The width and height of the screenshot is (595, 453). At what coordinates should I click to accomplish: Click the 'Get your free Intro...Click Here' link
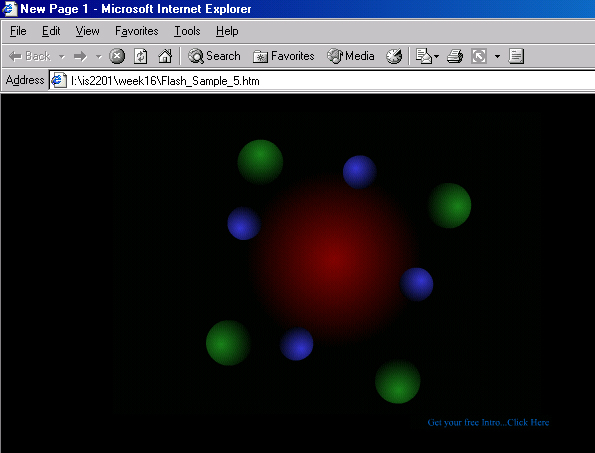click(488, 422)
